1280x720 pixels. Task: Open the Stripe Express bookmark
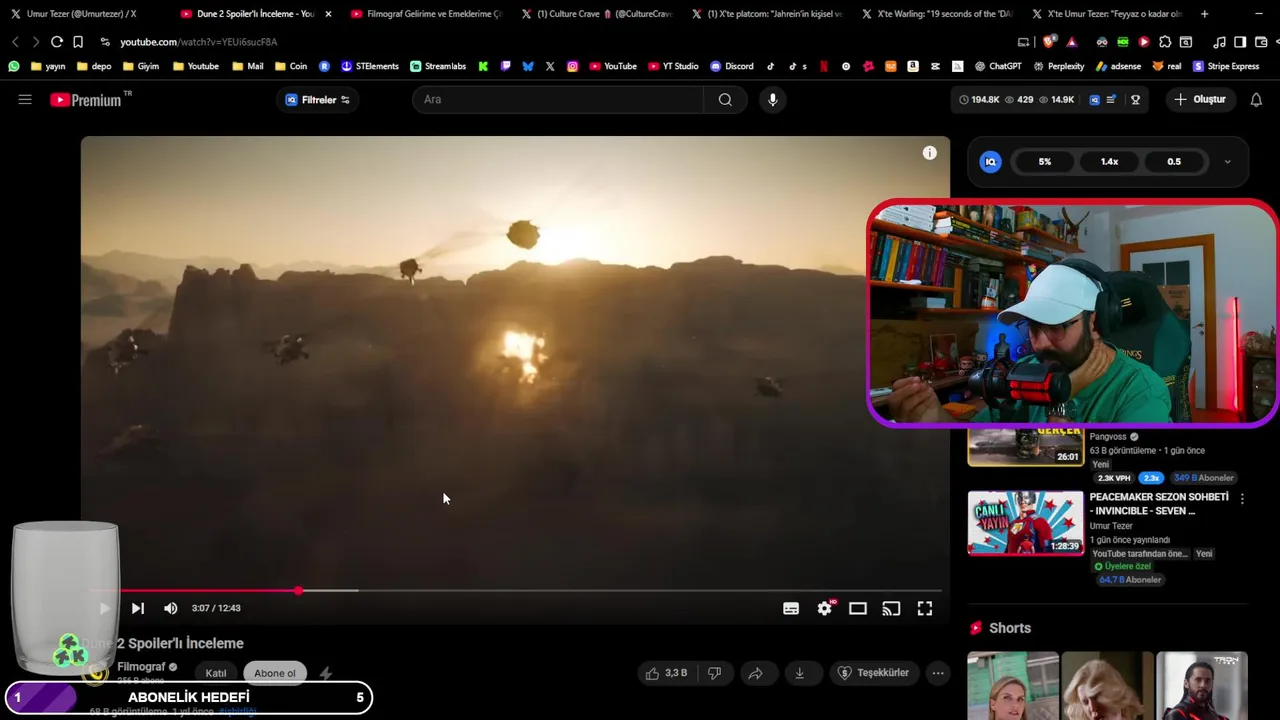click(x=1226, y=66)
